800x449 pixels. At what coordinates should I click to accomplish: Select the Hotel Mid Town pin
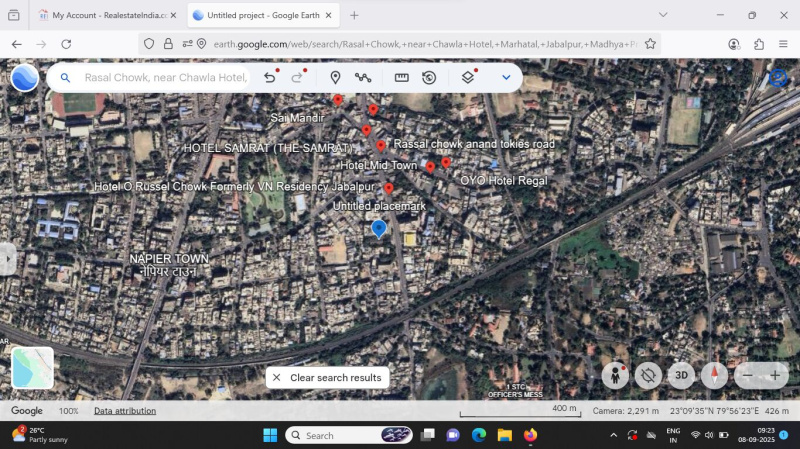click(x=430, y=167)
